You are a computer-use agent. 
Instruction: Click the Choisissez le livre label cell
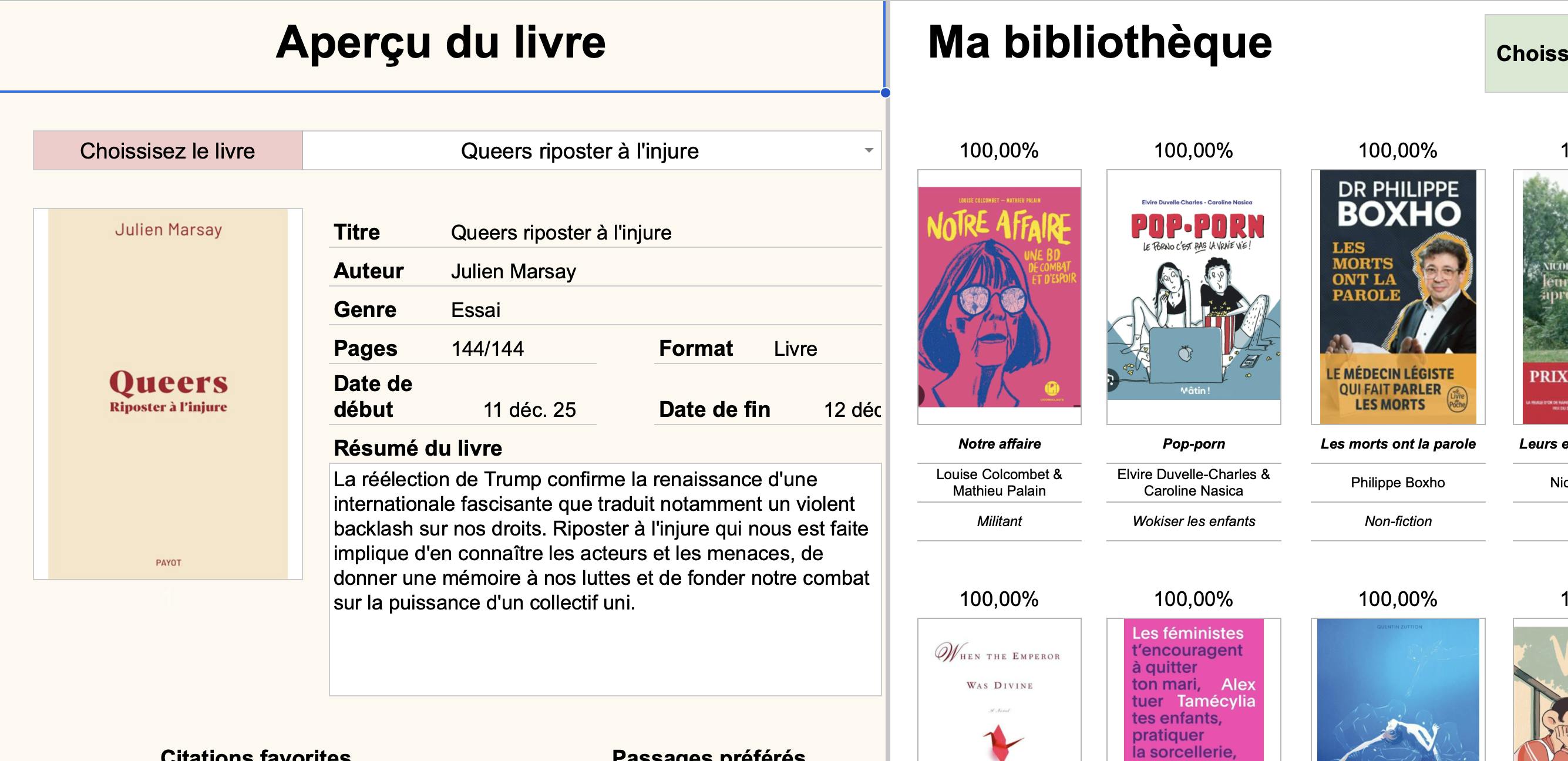coord(167,150)
